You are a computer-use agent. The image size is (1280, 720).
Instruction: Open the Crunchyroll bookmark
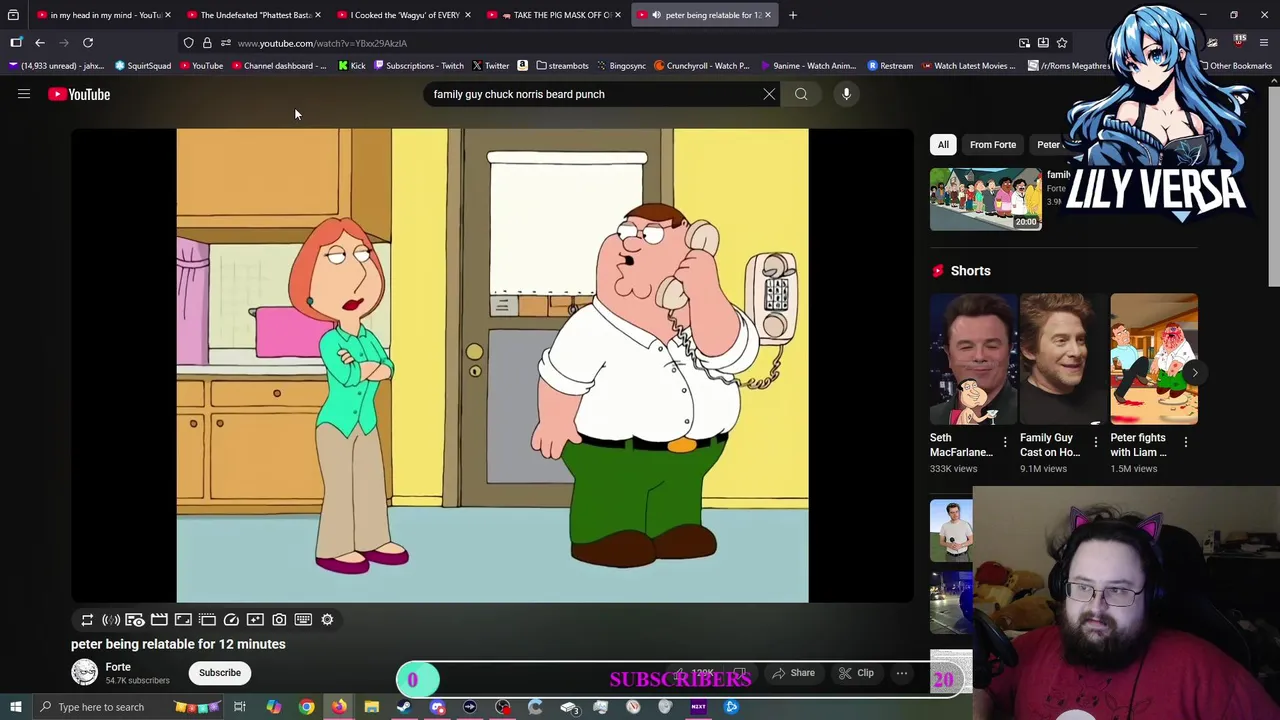tap(701, 66)
